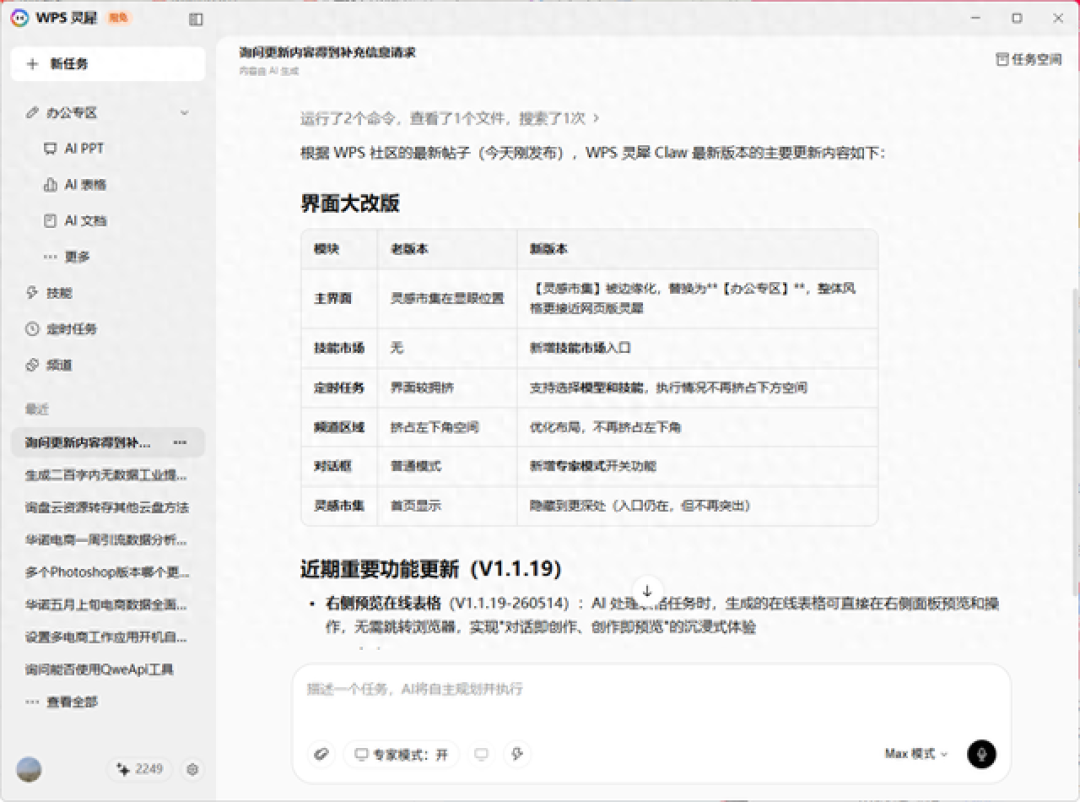Image resolution: width=1080 pixels, height=802 pixels.
Task: Select recent chat 询问更新内容得到补...
Action: 87,442
